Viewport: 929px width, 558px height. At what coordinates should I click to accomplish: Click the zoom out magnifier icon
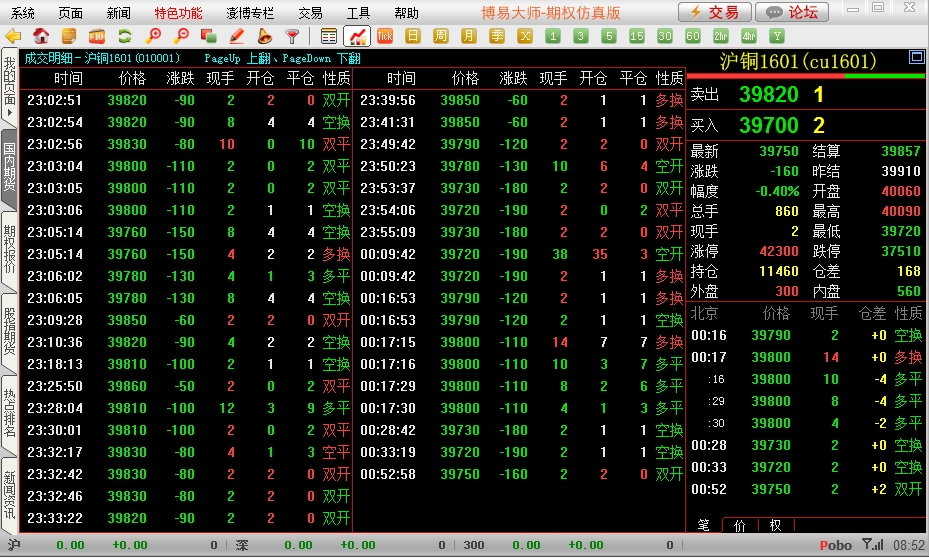(181, 36)
